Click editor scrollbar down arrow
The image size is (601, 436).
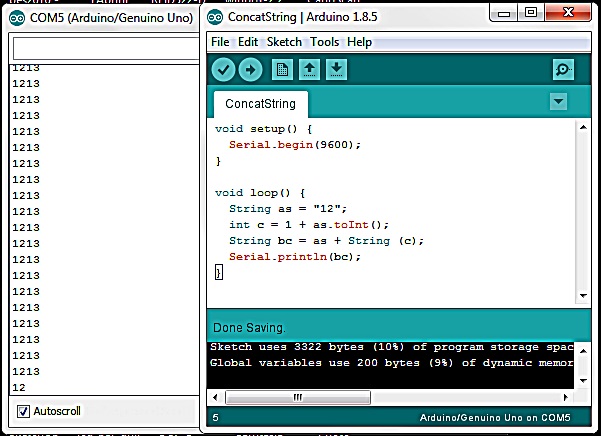click(583, 295)
